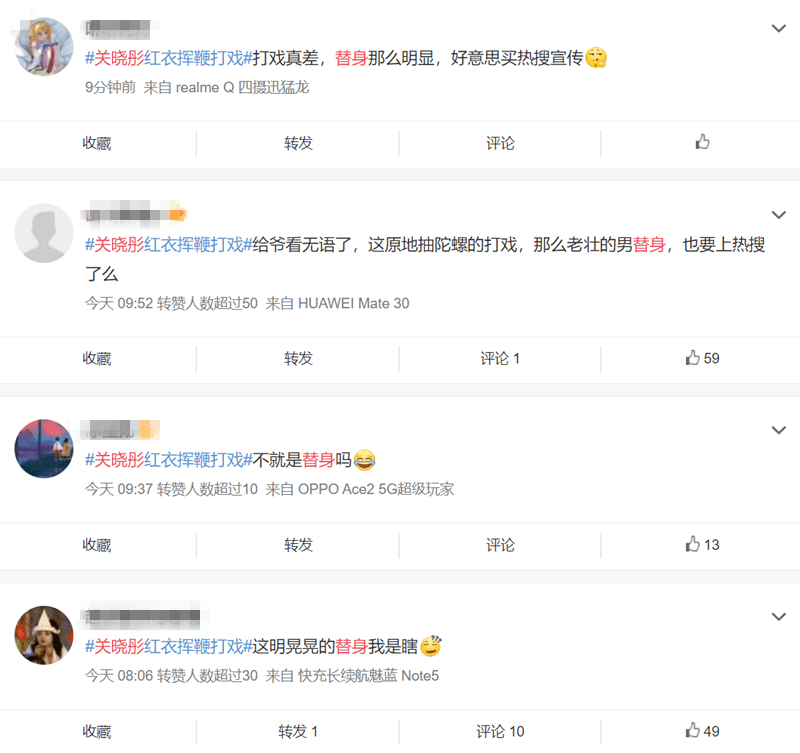Bookmark the first post with 收藏
Viewport: 800px width, 753px height.
coord(97,143)
